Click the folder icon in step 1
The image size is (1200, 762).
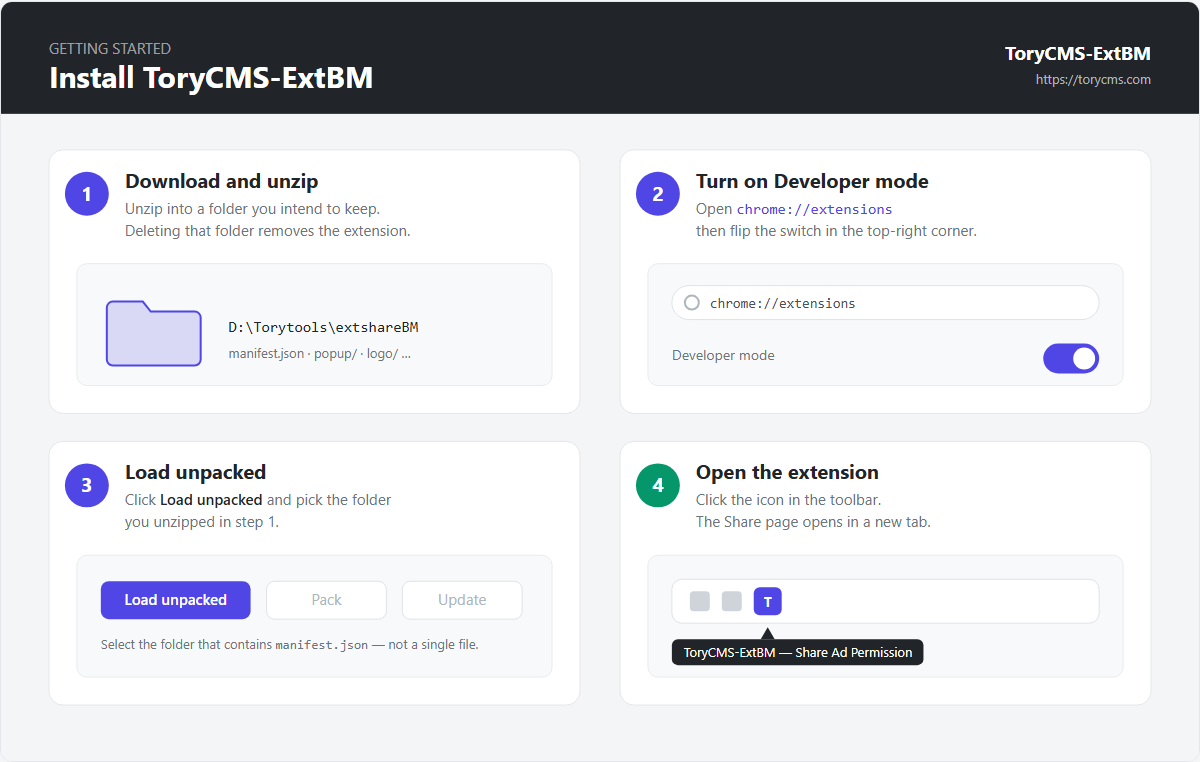(154, 333)
